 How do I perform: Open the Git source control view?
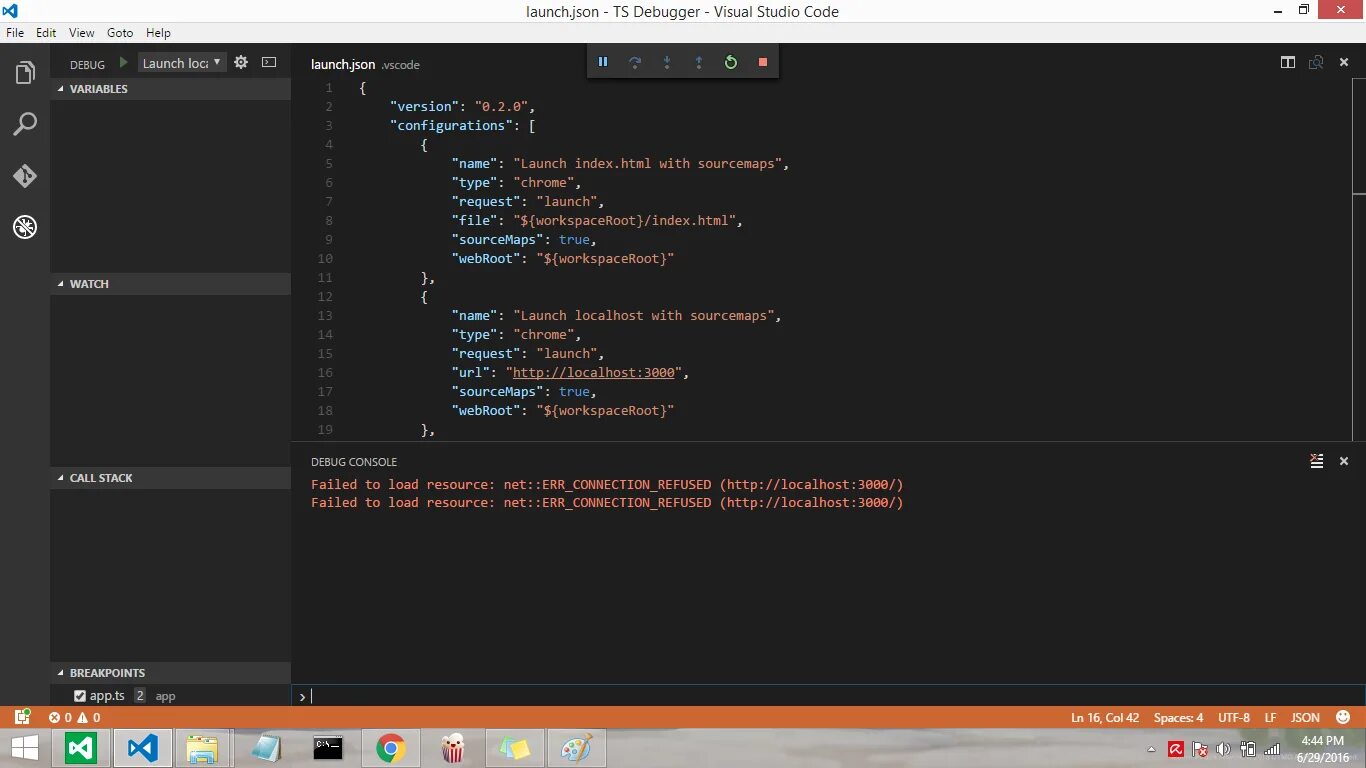(25, 176)
